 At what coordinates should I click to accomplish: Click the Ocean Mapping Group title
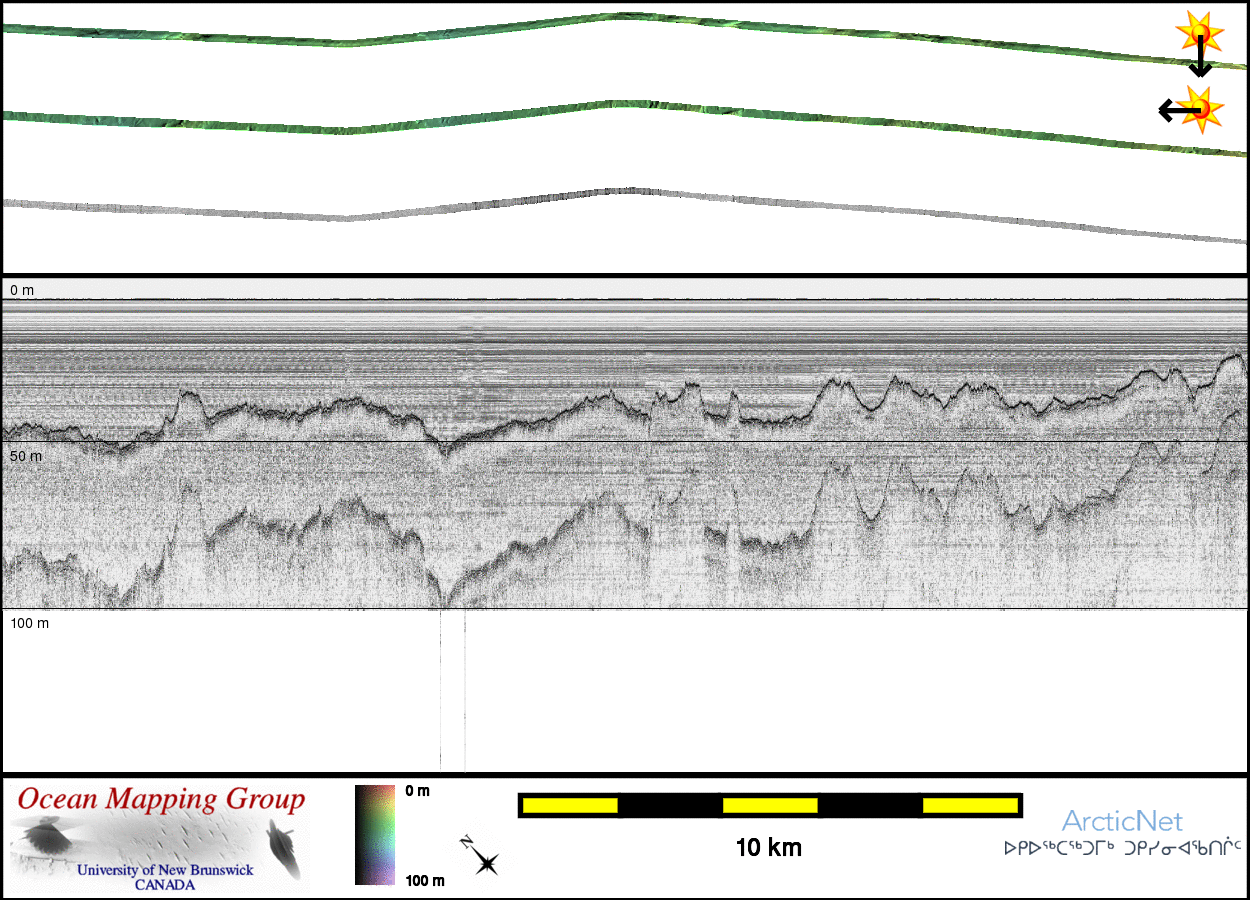[x=161, y=800]
